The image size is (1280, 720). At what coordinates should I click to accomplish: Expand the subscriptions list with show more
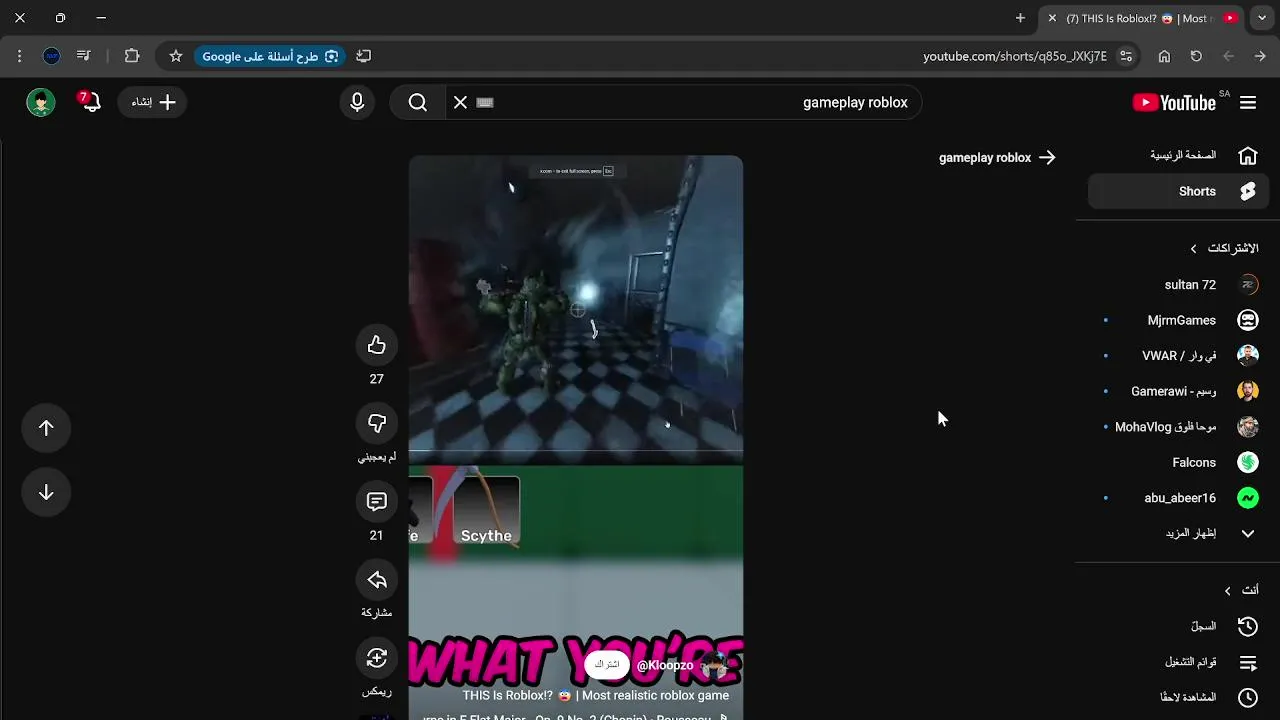[1178, 533]
